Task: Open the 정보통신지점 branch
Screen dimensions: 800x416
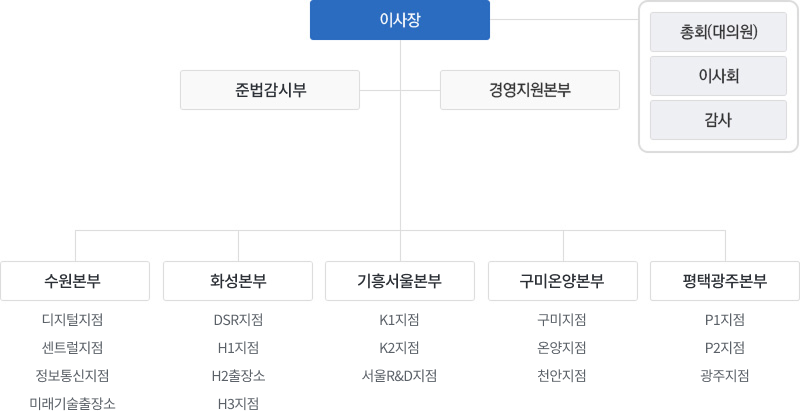Action: [x=73, y=376]
